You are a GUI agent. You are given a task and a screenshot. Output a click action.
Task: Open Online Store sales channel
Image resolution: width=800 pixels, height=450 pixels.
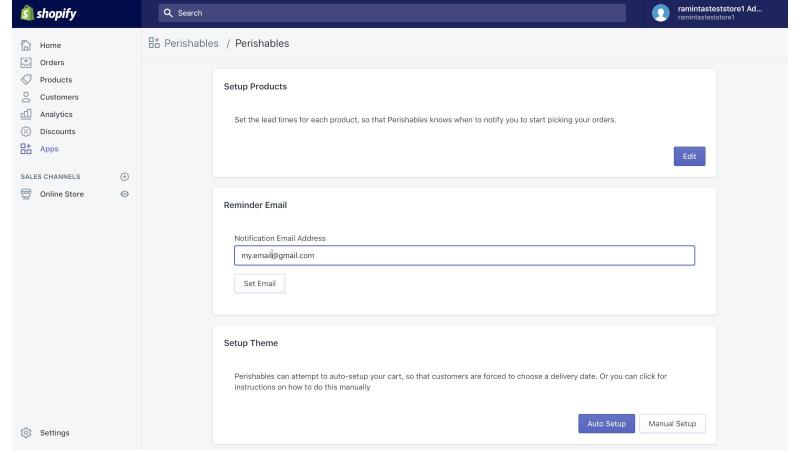tap(62, 194)
